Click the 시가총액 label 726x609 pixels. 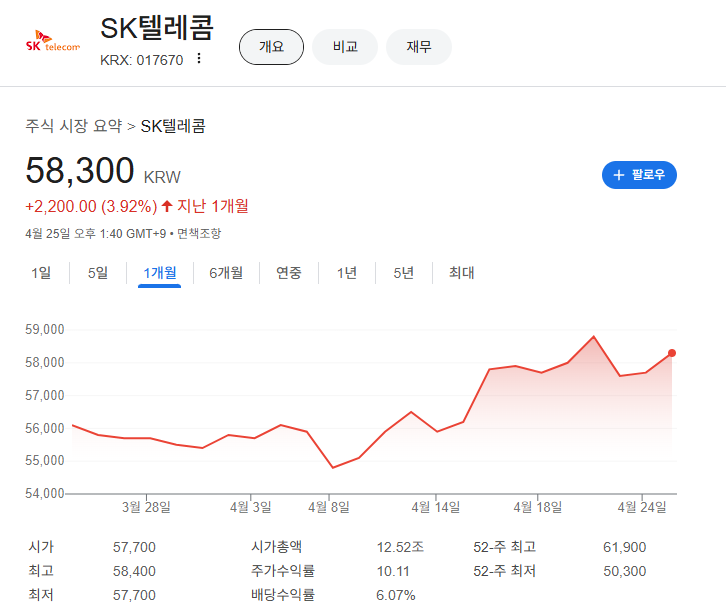(276, 547)
